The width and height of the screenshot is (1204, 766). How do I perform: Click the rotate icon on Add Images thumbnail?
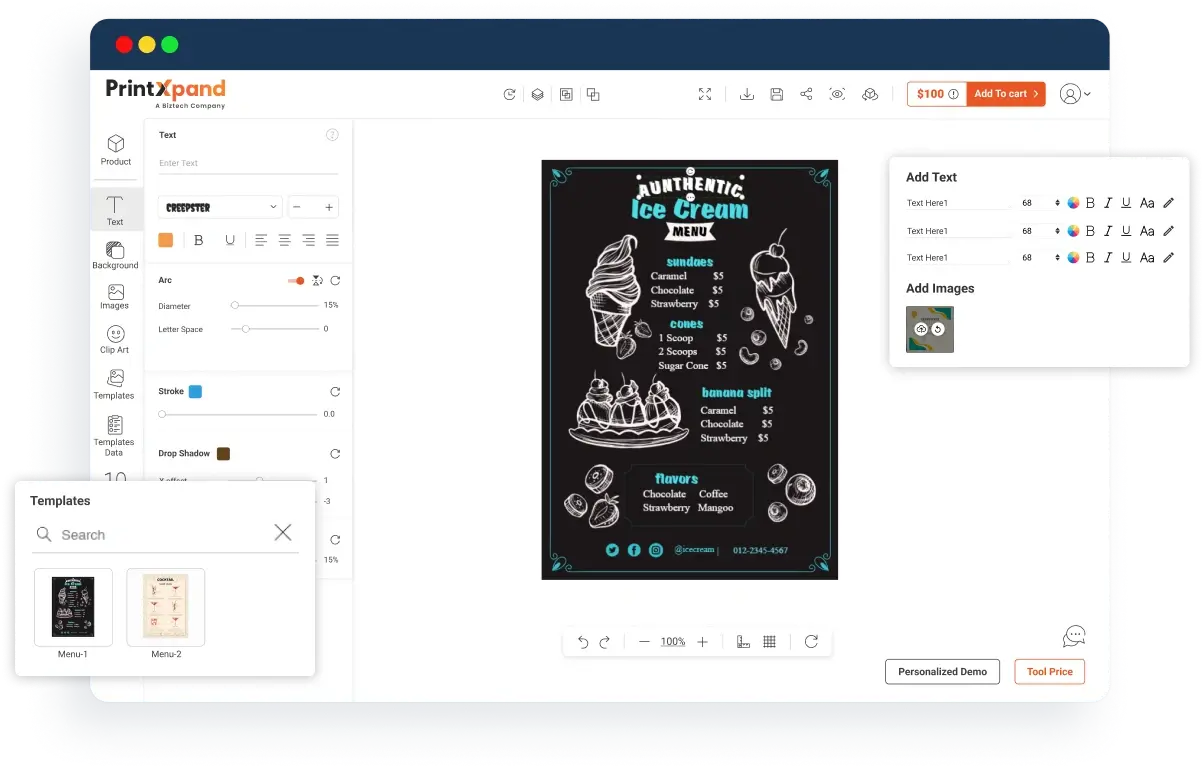(x=938, y=329)
